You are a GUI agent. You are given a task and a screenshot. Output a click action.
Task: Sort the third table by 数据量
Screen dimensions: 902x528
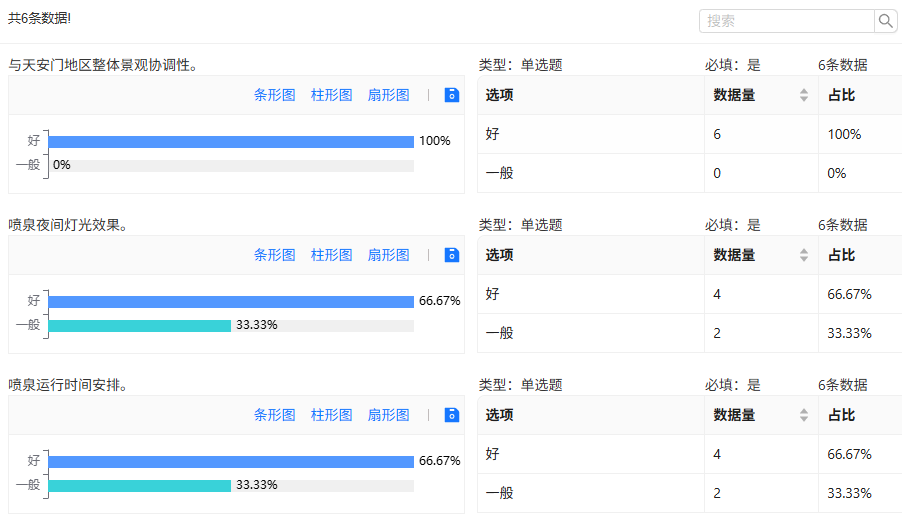point(803,415)
